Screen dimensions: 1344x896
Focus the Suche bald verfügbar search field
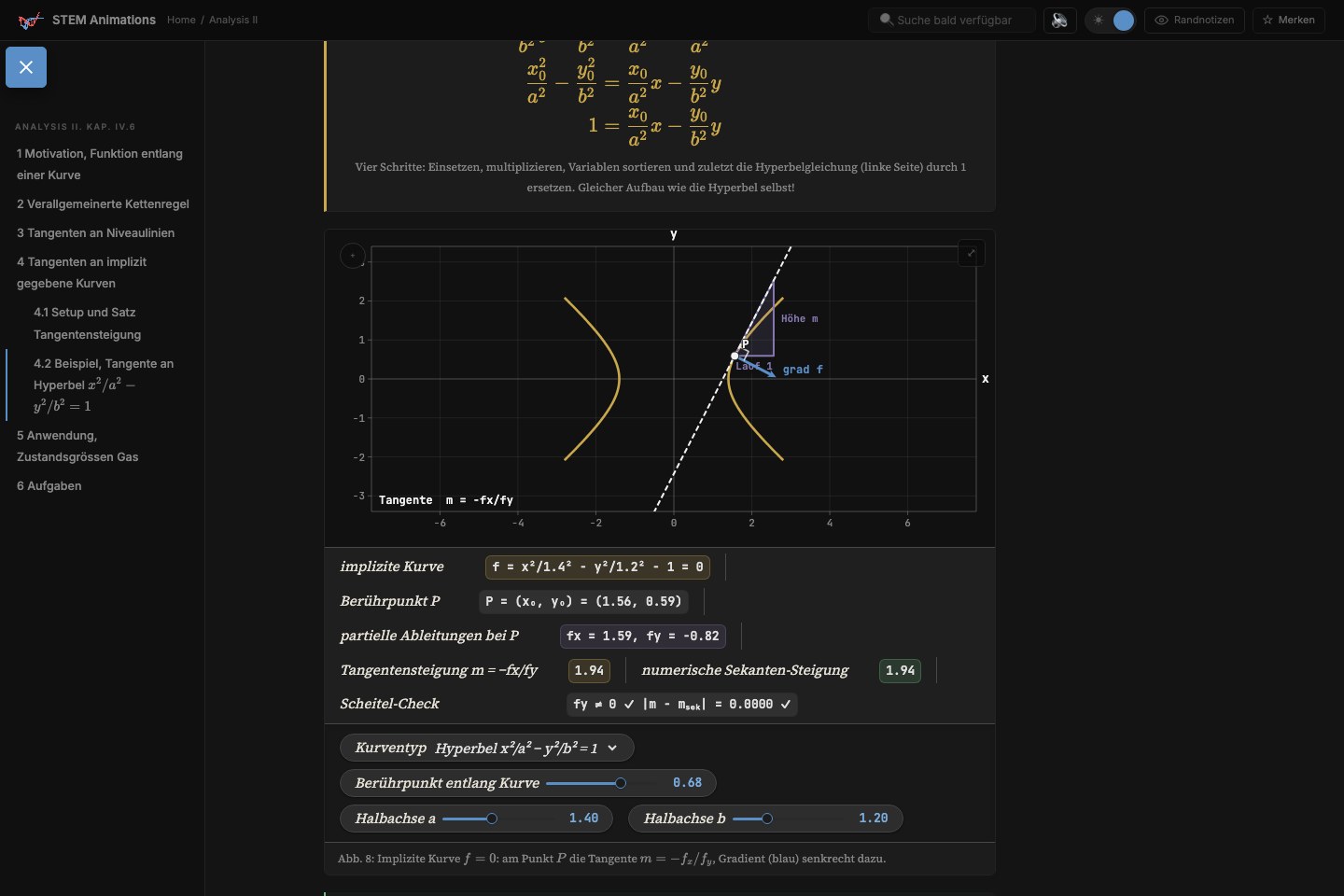tap(952, 20)
